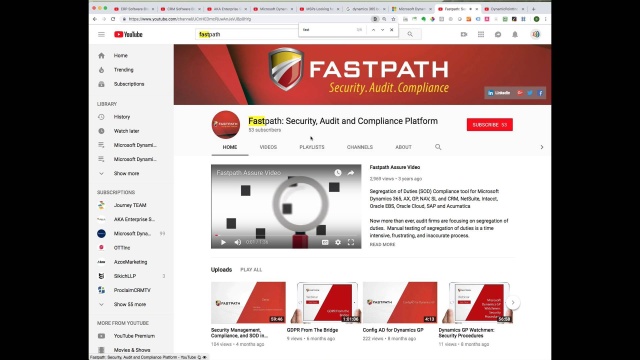
Task: Open the account avatar menu
Action: pos(536,35)
